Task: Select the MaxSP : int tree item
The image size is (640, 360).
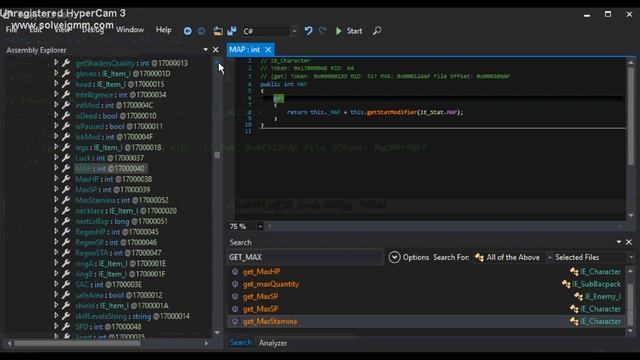Action: [x=113, y=189]
